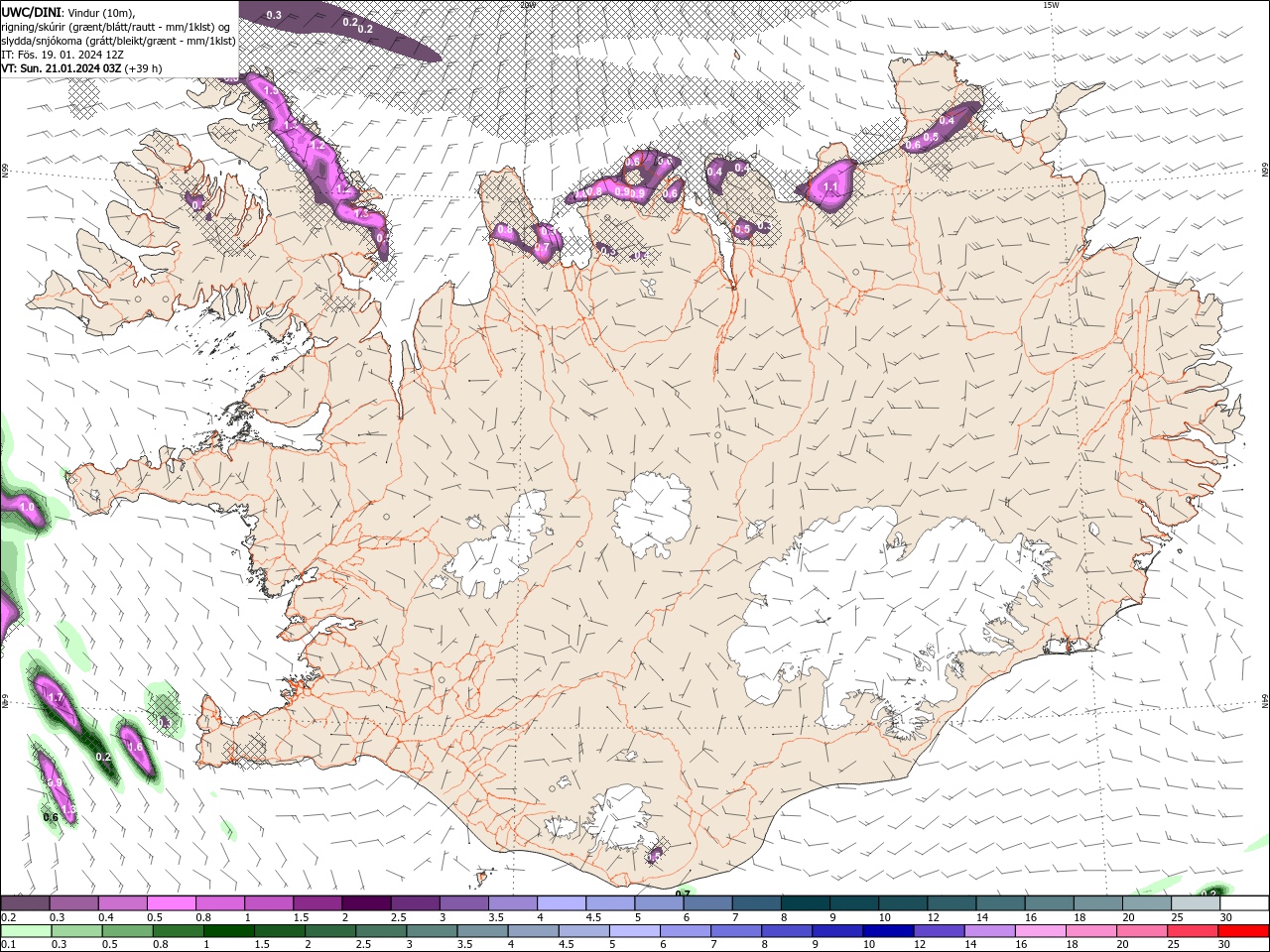Image resolution: width=1270 pixels, height=952 pixels.
Task: Click the '0.3' value in the top-left dark purple band
Action: pos(274,15)
